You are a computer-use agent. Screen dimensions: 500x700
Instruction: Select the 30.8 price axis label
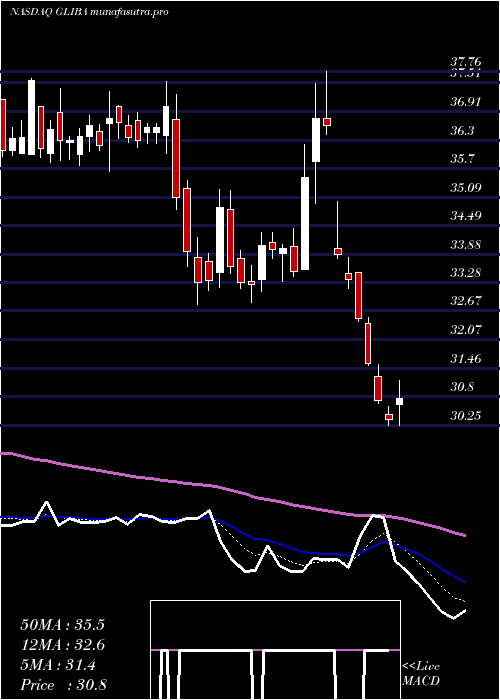click(x=462, y=387)
